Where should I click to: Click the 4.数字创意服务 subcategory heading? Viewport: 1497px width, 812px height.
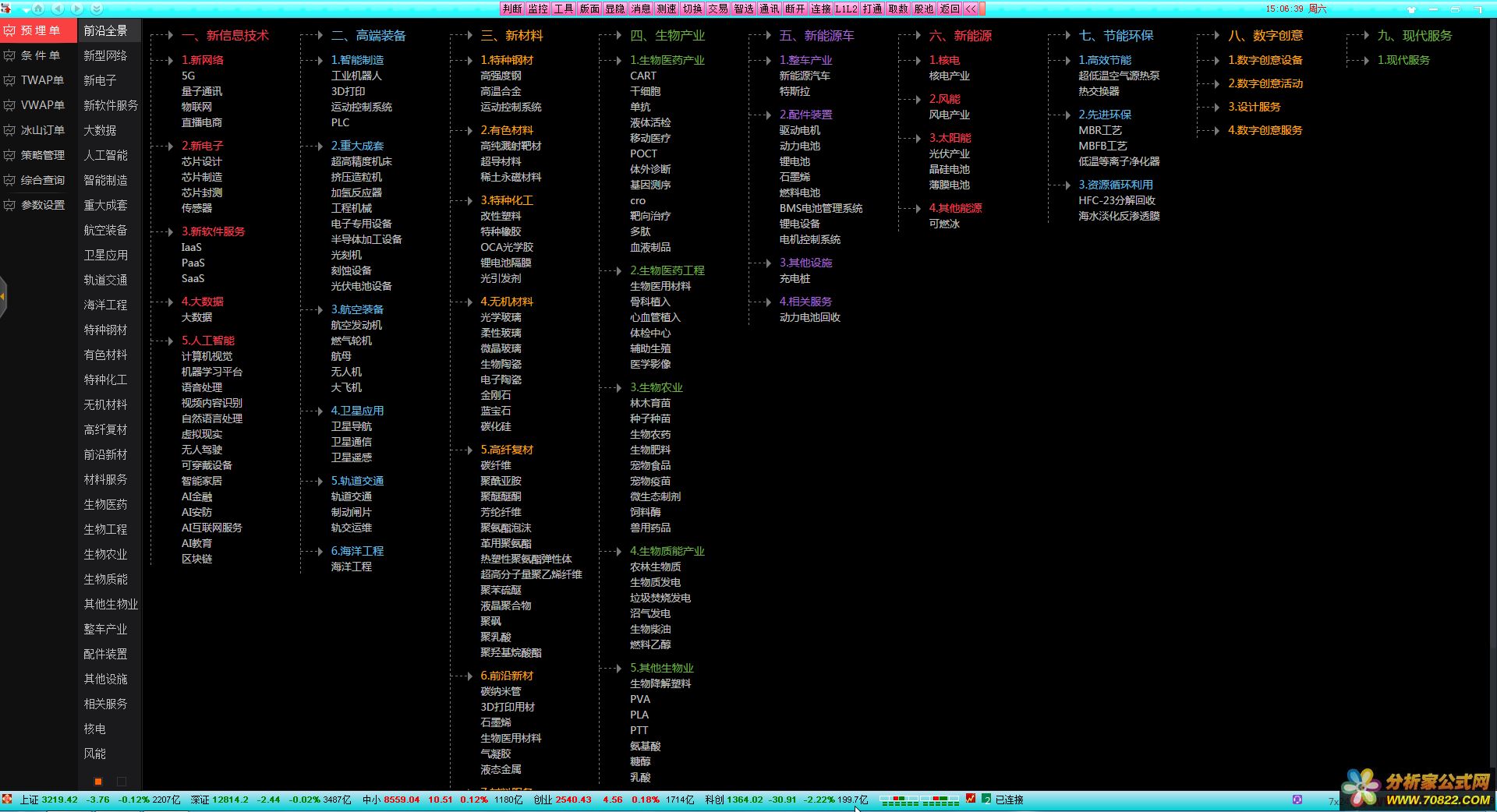tap(1265, 130)
